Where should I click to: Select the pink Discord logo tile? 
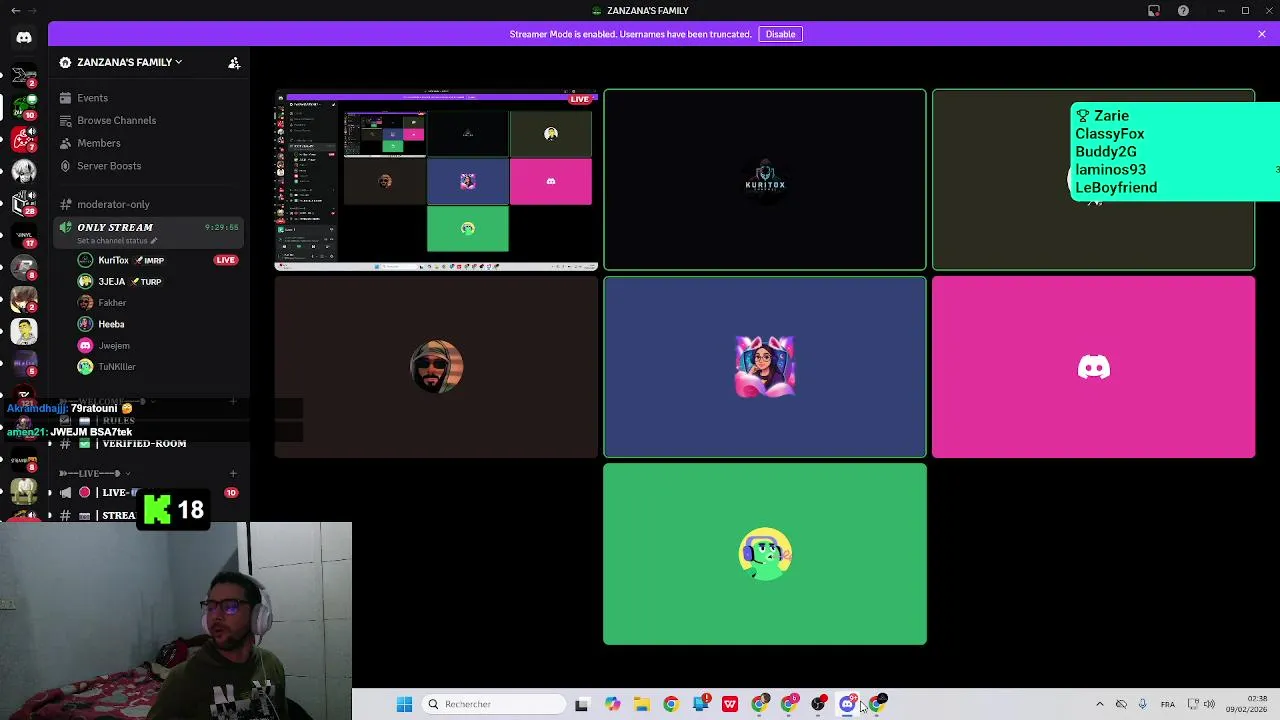tap(1093, 367)
